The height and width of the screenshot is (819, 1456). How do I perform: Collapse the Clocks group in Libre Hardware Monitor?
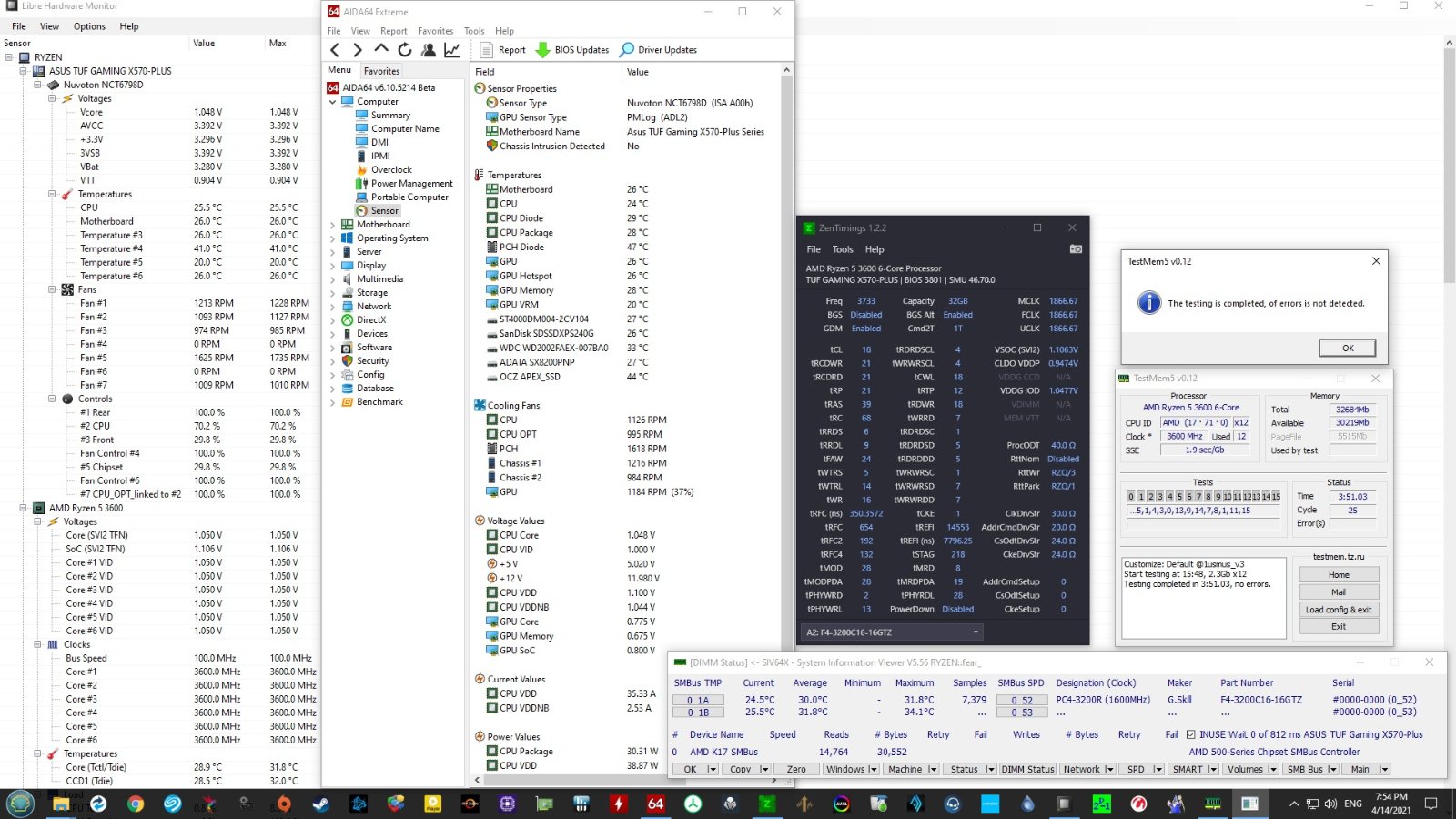37,644
